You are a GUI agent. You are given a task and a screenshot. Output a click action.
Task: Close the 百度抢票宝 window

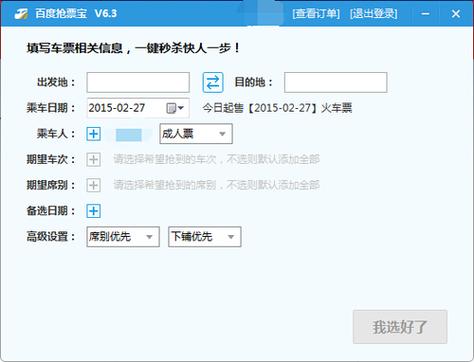tap(456, 14)
